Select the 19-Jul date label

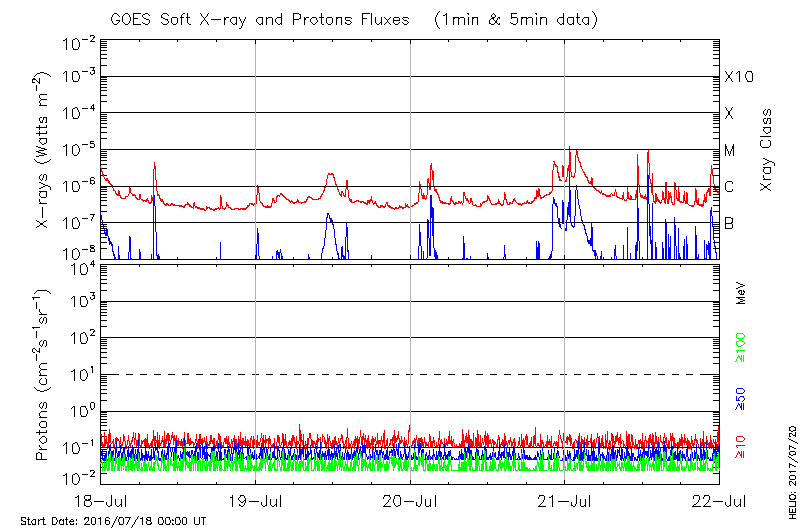coord(255,499)
